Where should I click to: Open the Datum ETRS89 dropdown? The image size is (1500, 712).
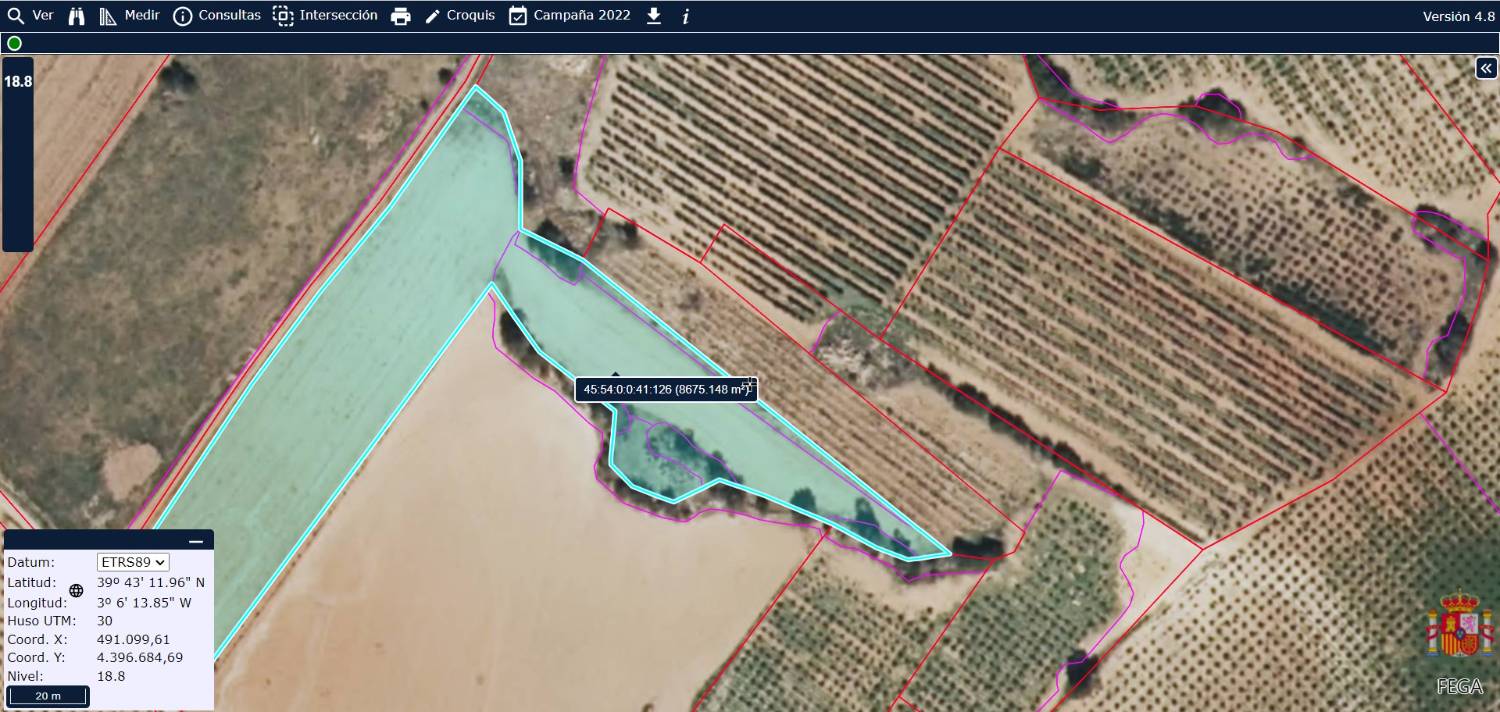[133, 562]
